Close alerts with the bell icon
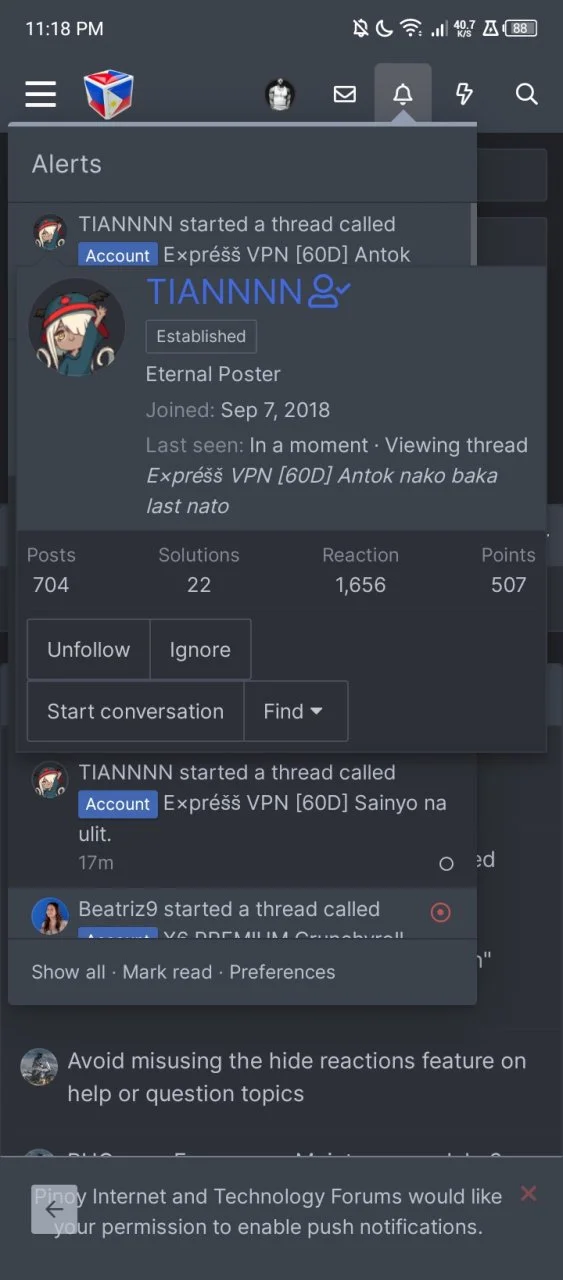Viewport: 563px width, 1280px height. (x=403, y=94)
